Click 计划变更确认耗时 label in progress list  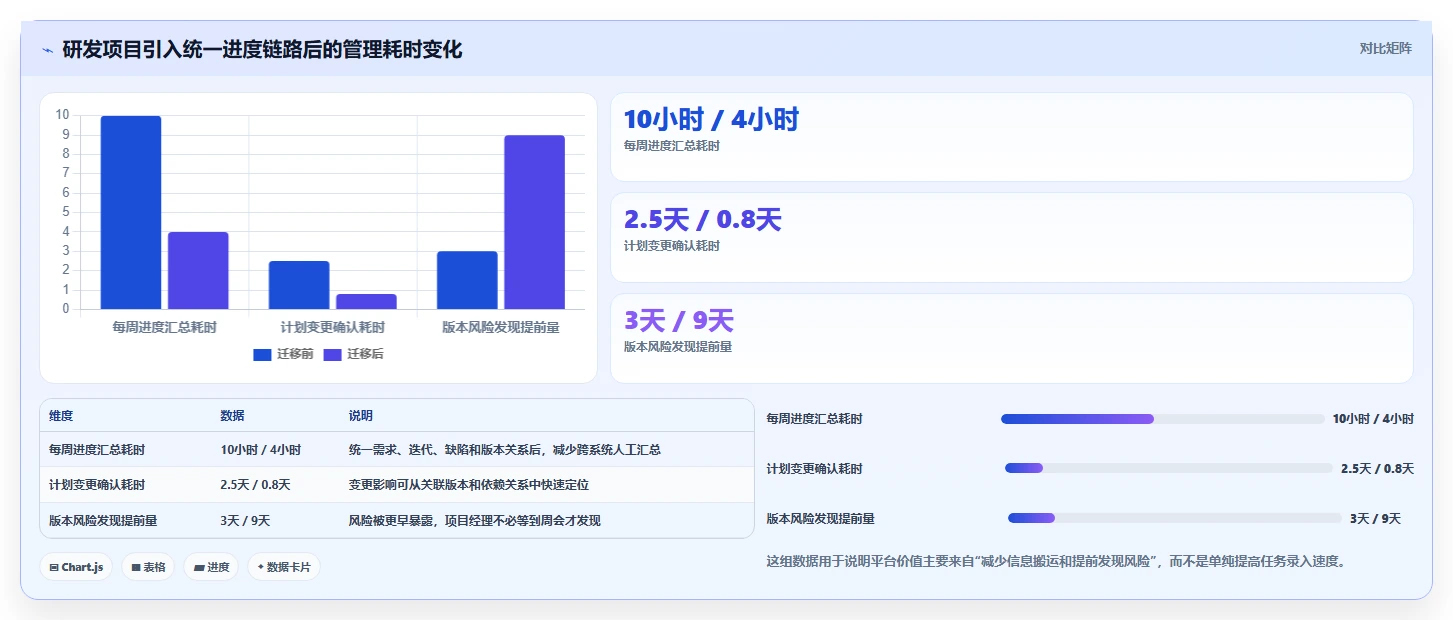point(815,468)
